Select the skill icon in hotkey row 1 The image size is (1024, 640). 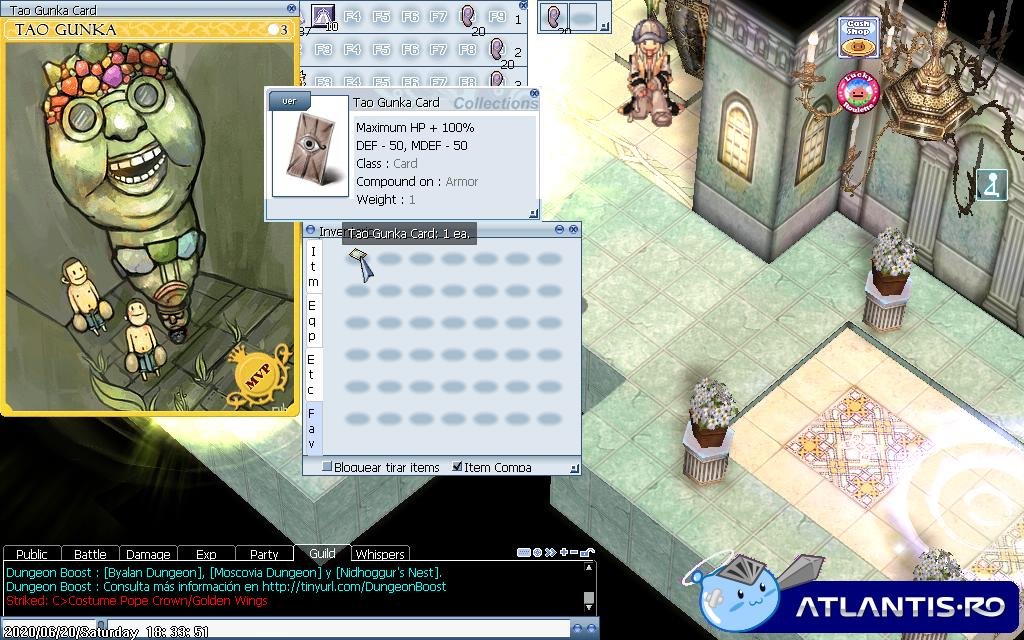click(323, 16)
